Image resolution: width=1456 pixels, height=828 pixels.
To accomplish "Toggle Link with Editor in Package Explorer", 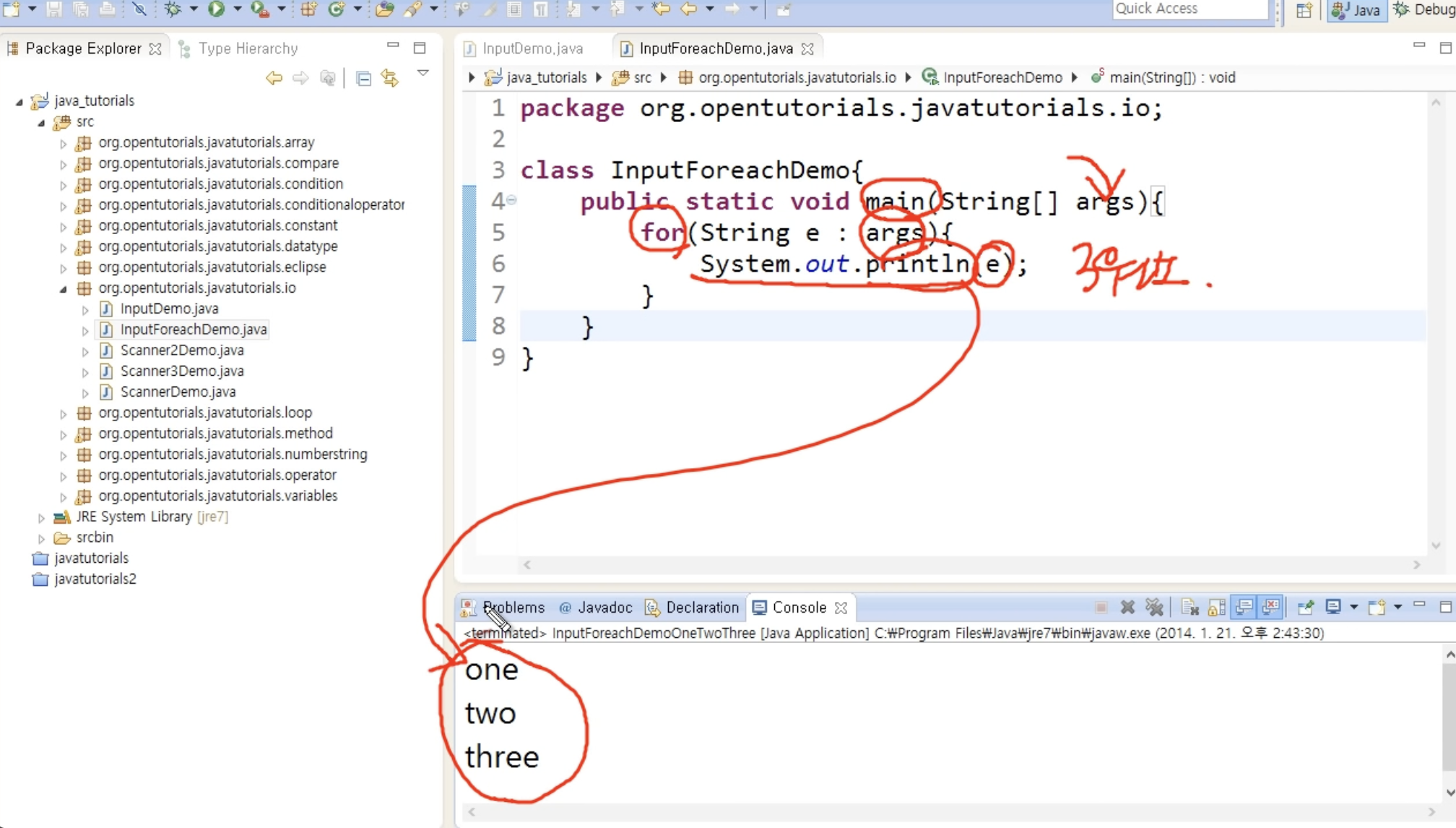I will coord(390,78).
